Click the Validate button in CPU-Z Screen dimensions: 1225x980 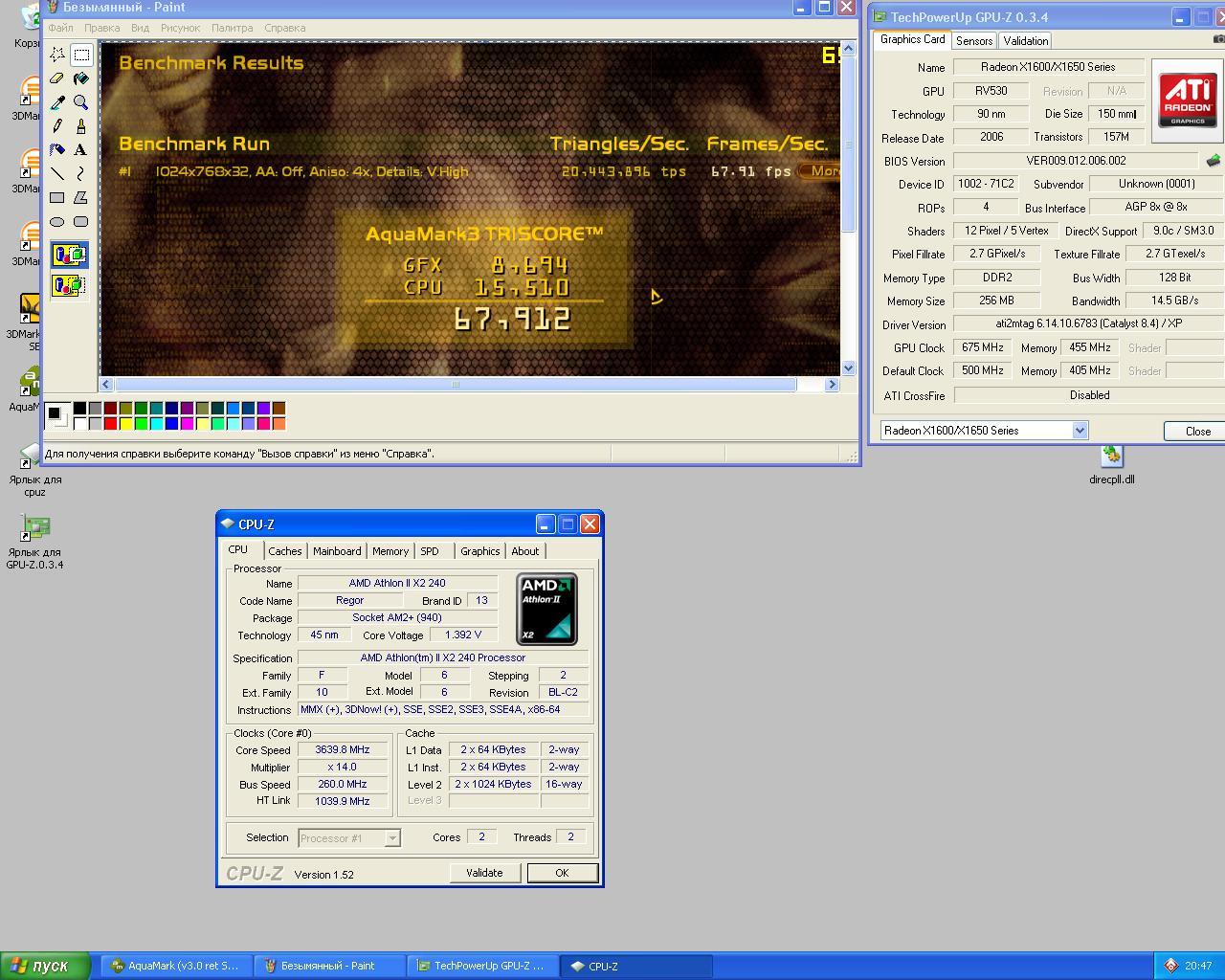484,873
